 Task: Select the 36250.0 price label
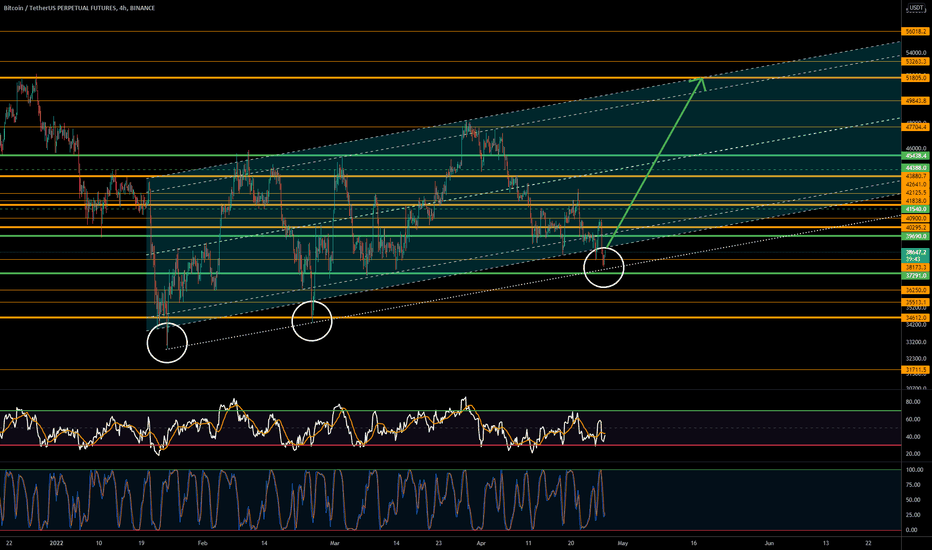[916, 290]
